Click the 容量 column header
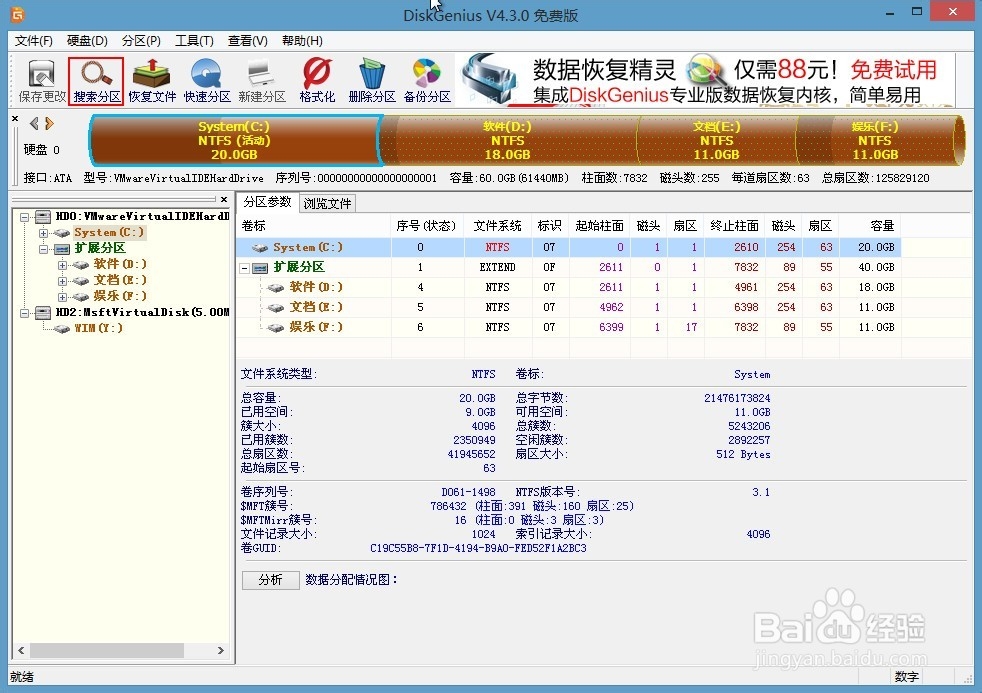 (870, 226)
